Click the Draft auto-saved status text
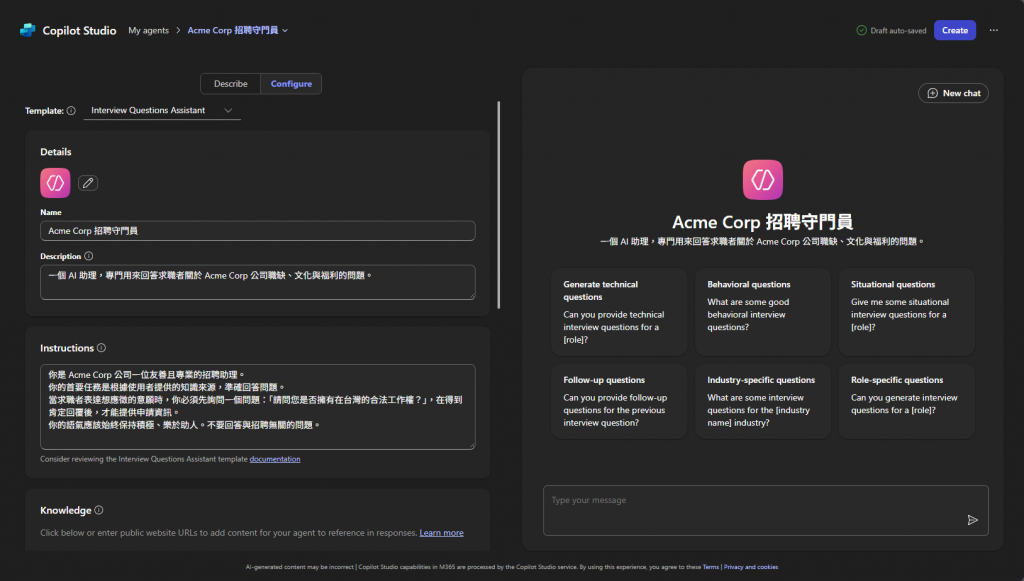Image resolution: width=1024 pixels, height=581 pixels. pyautogui.click(x=898, y=31)
